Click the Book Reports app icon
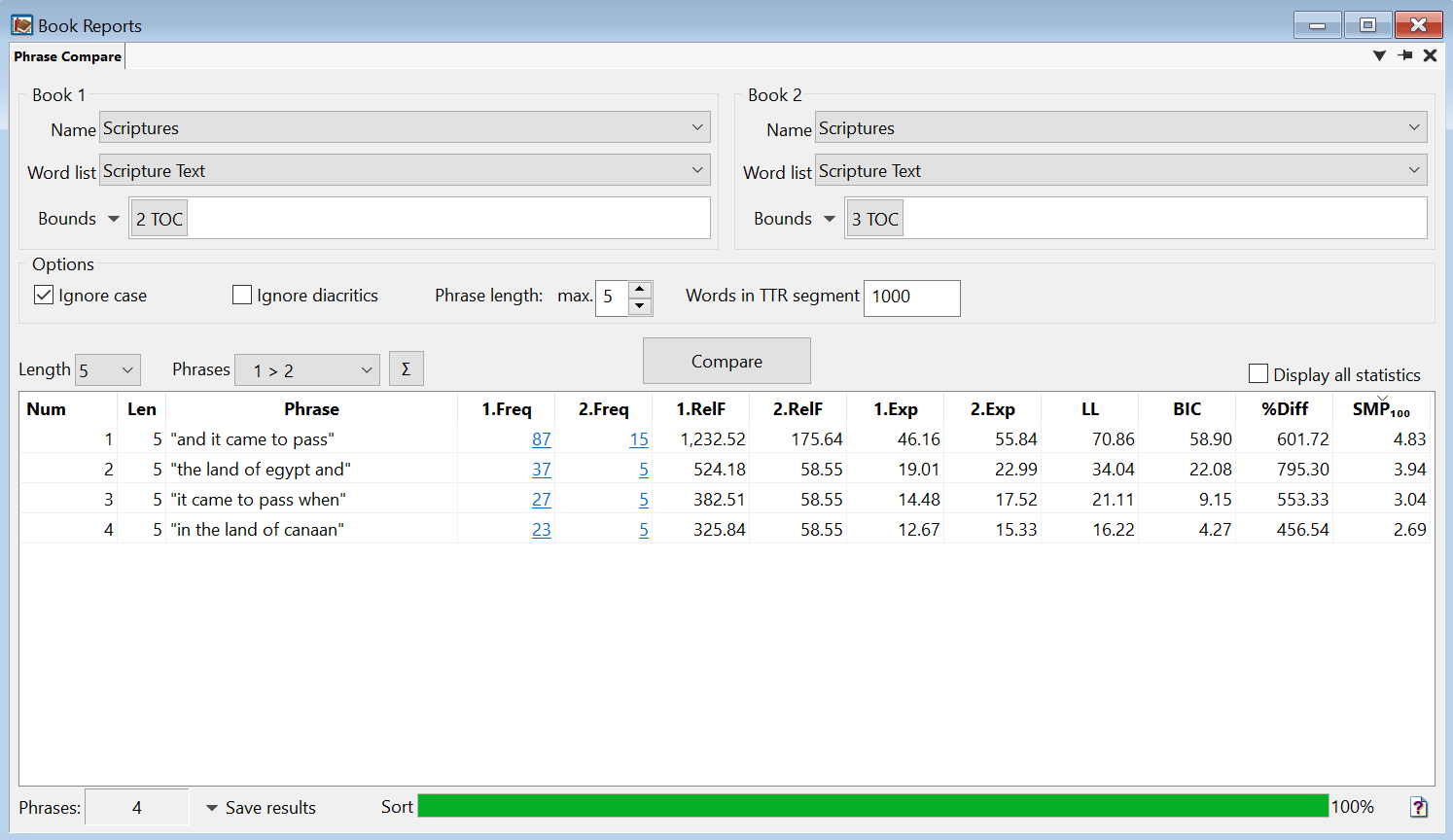The width and height of the screenshot is (1453, 840). 21,25
